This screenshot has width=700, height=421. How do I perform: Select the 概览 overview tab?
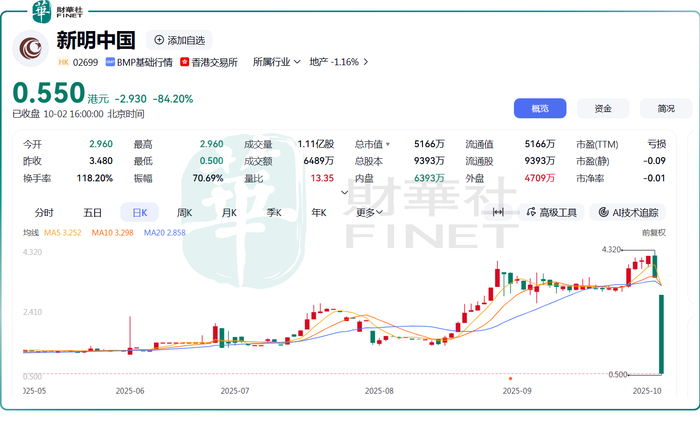click(540, 108)
